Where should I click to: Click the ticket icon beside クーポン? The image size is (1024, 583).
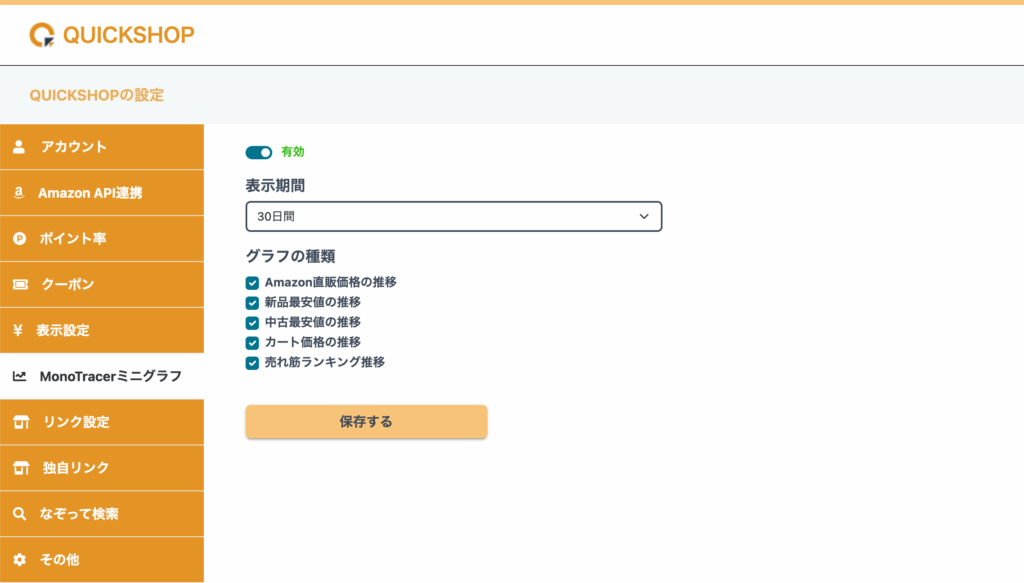(20, 285)
